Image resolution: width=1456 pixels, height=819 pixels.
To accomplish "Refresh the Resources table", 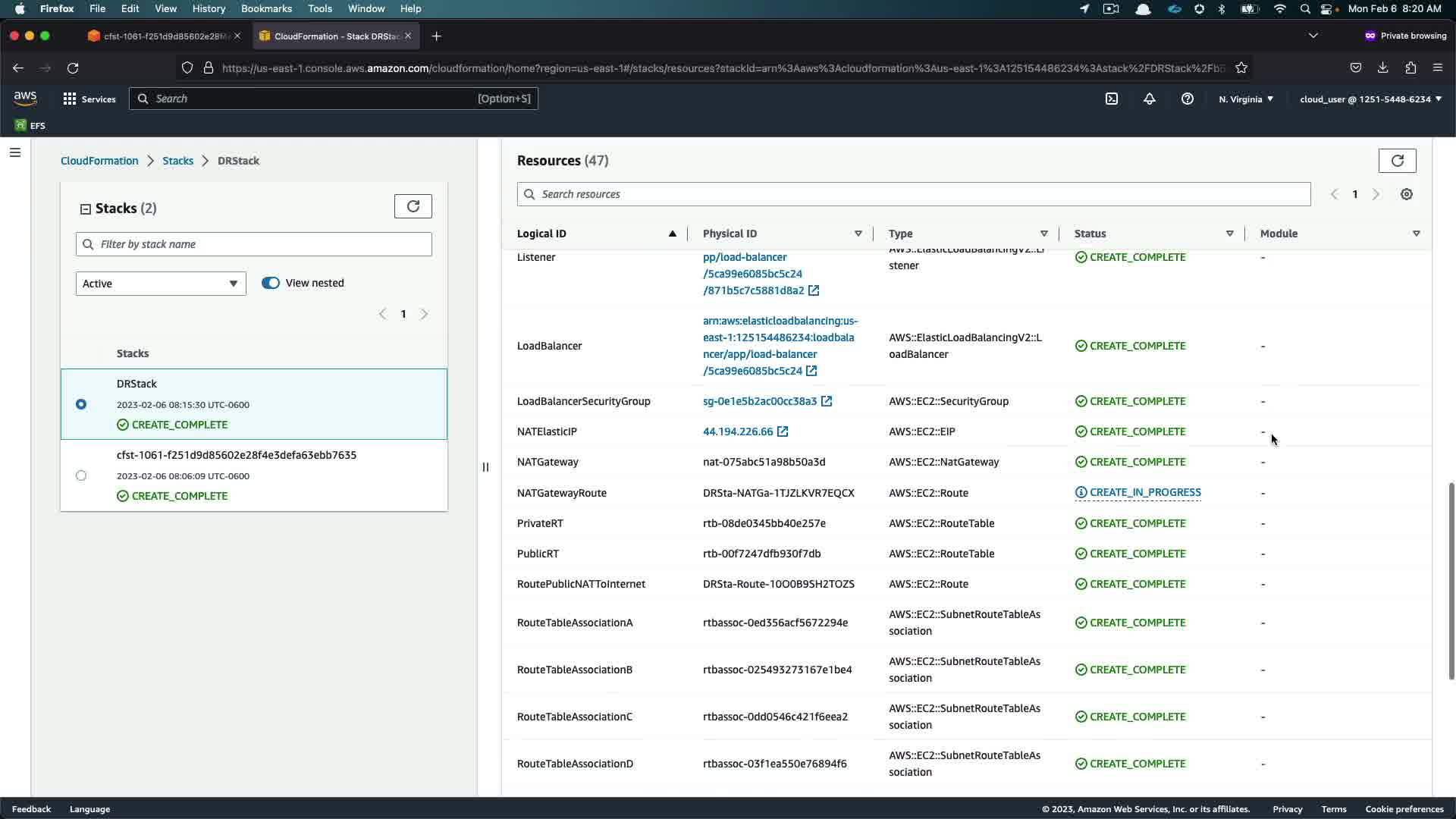I will [x=1397, y=161].
